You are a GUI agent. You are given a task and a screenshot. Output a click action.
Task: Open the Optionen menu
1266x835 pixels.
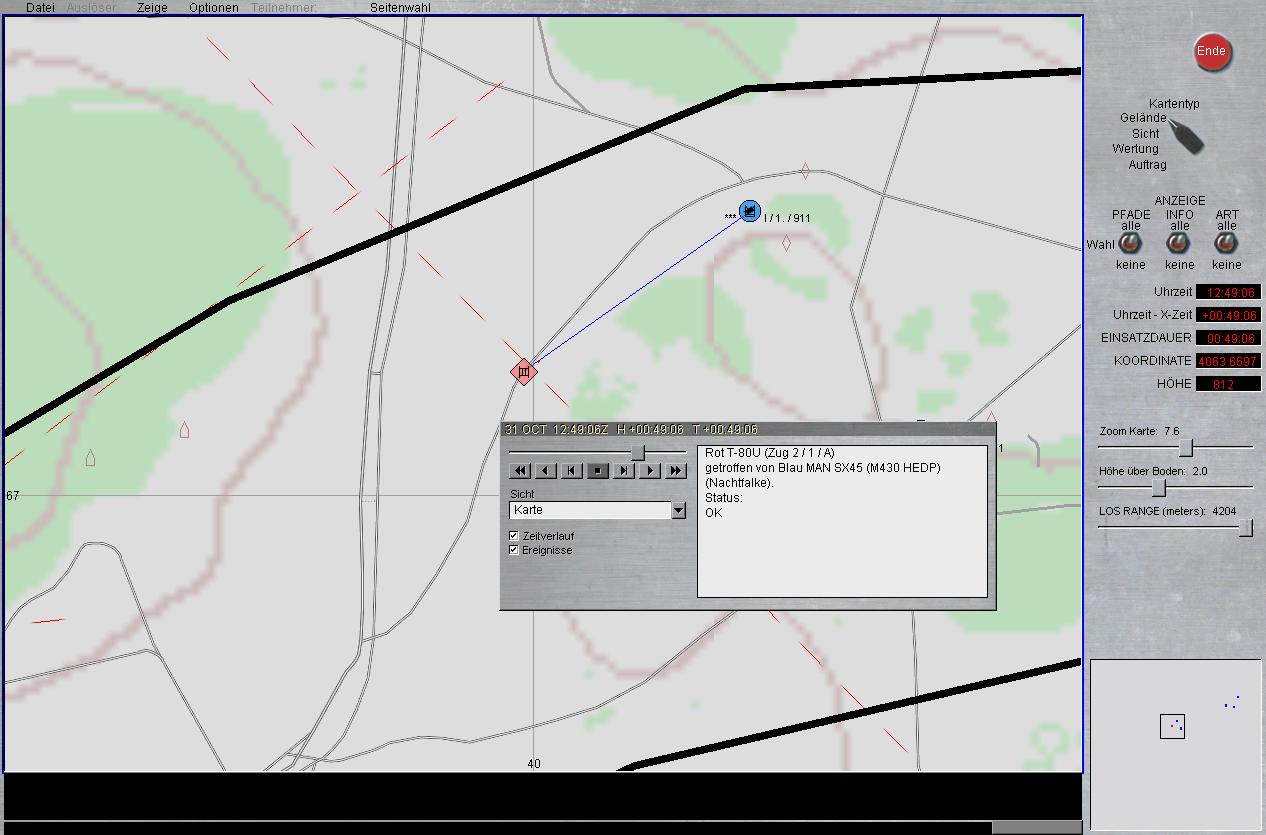click(213, 8)
